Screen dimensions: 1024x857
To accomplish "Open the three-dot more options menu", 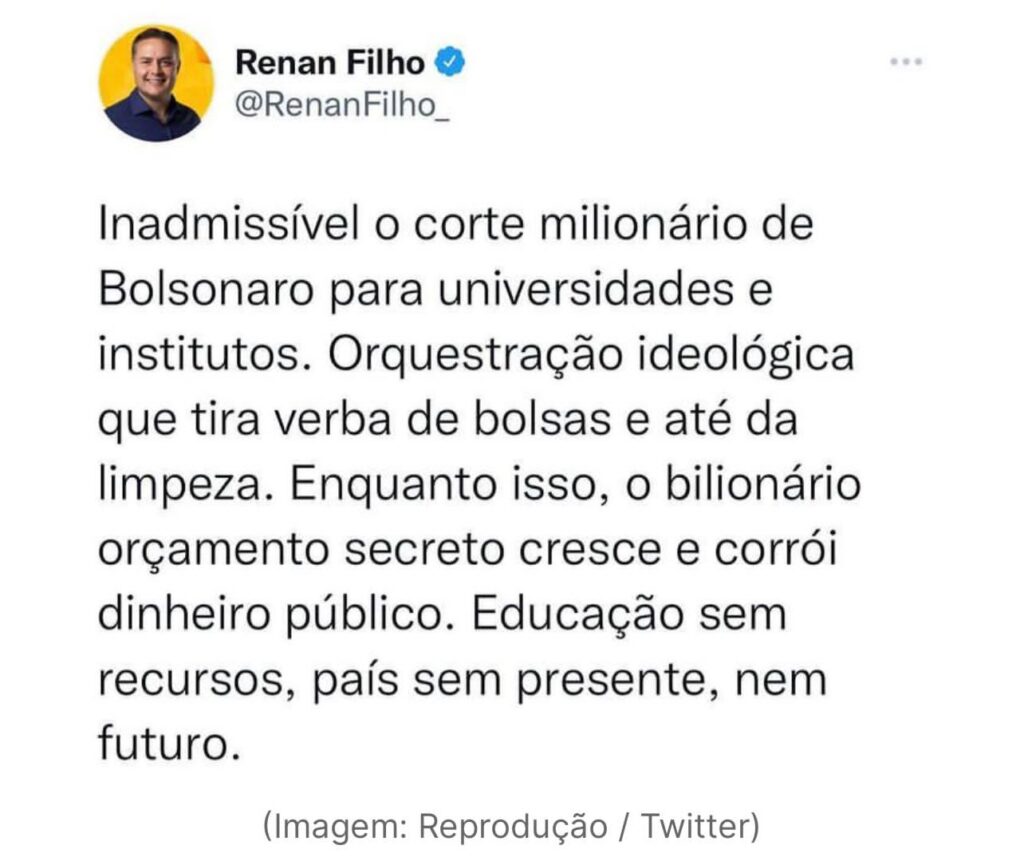I will [x=906, y=62].
